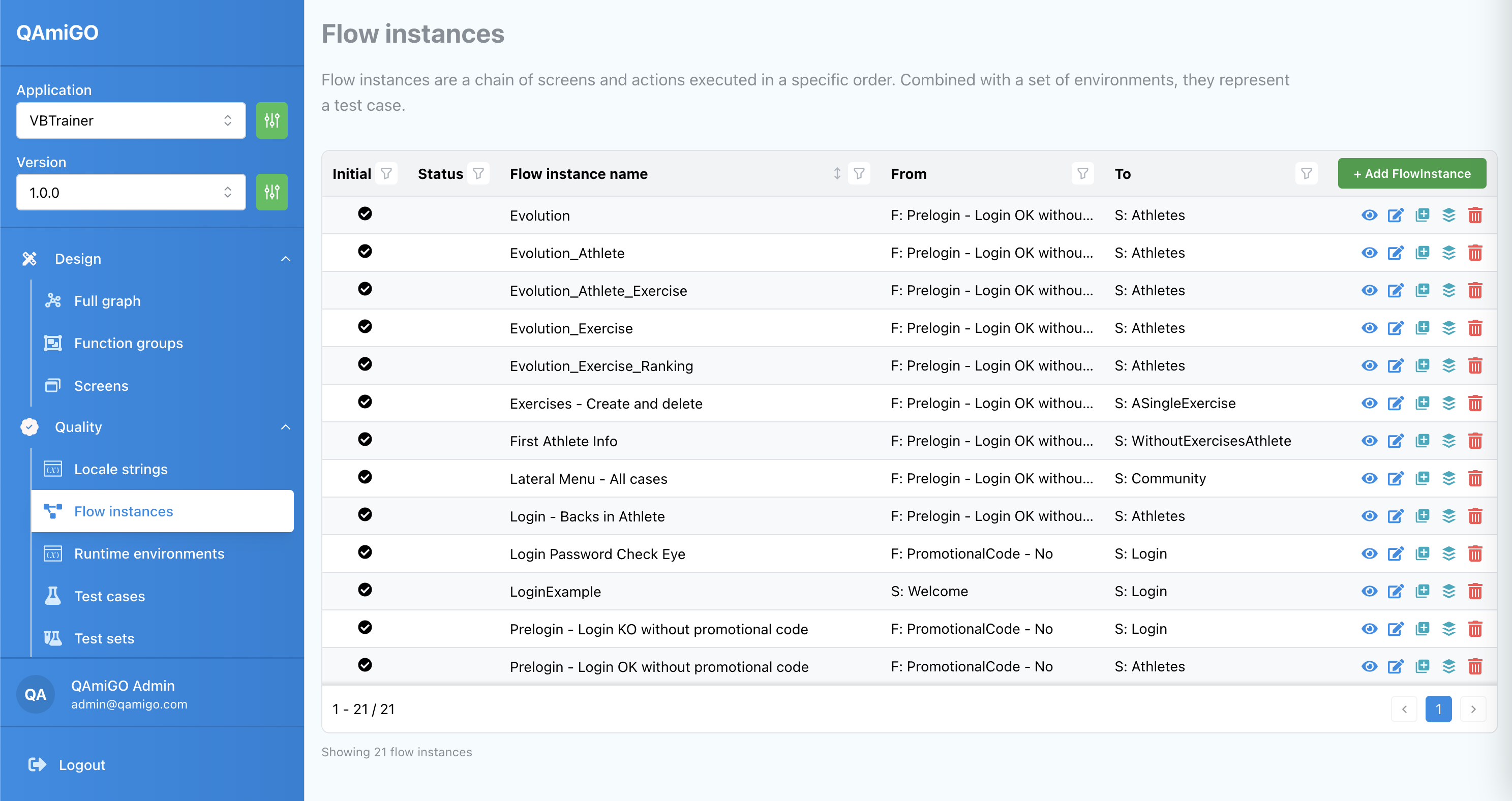View the Evolution_Athlete flow instance
This screenshot has height=801, width=1512.
(x=1369, y=253)
